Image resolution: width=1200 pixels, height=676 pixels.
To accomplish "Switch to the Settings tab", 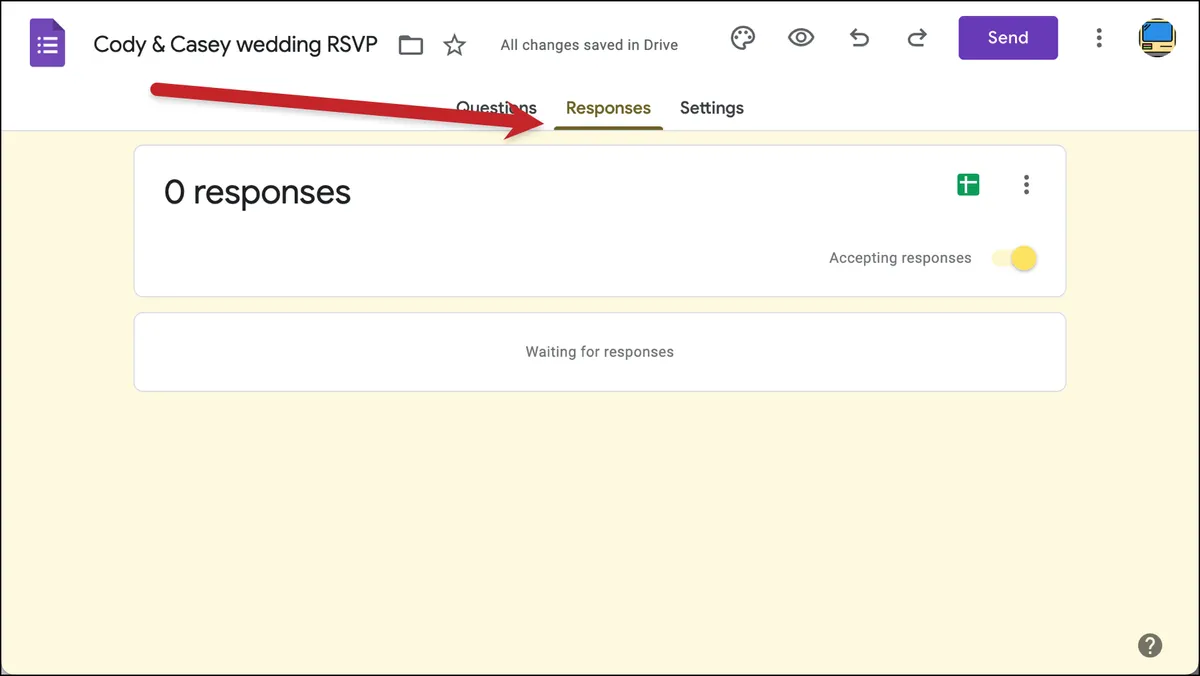I will pos(712,108).
